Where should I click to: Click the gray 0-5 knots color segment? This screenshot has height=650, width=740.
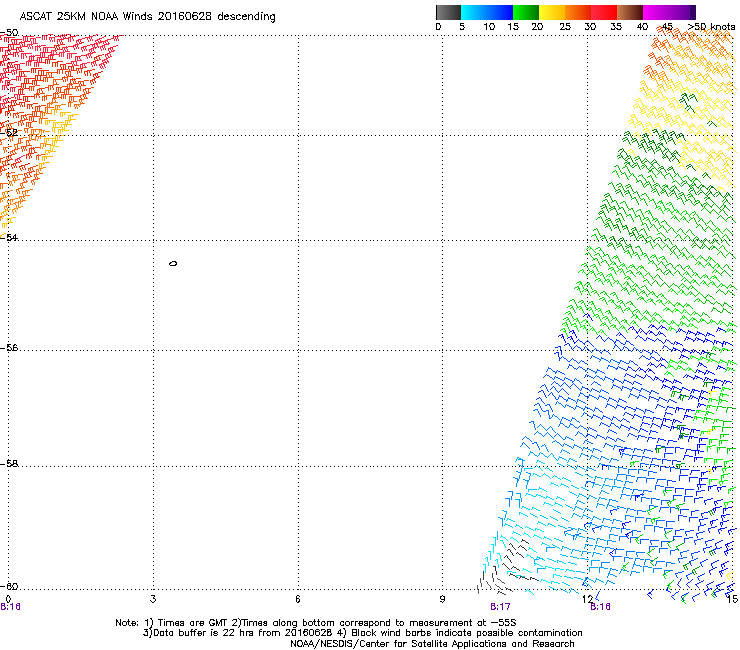(448, 12)
